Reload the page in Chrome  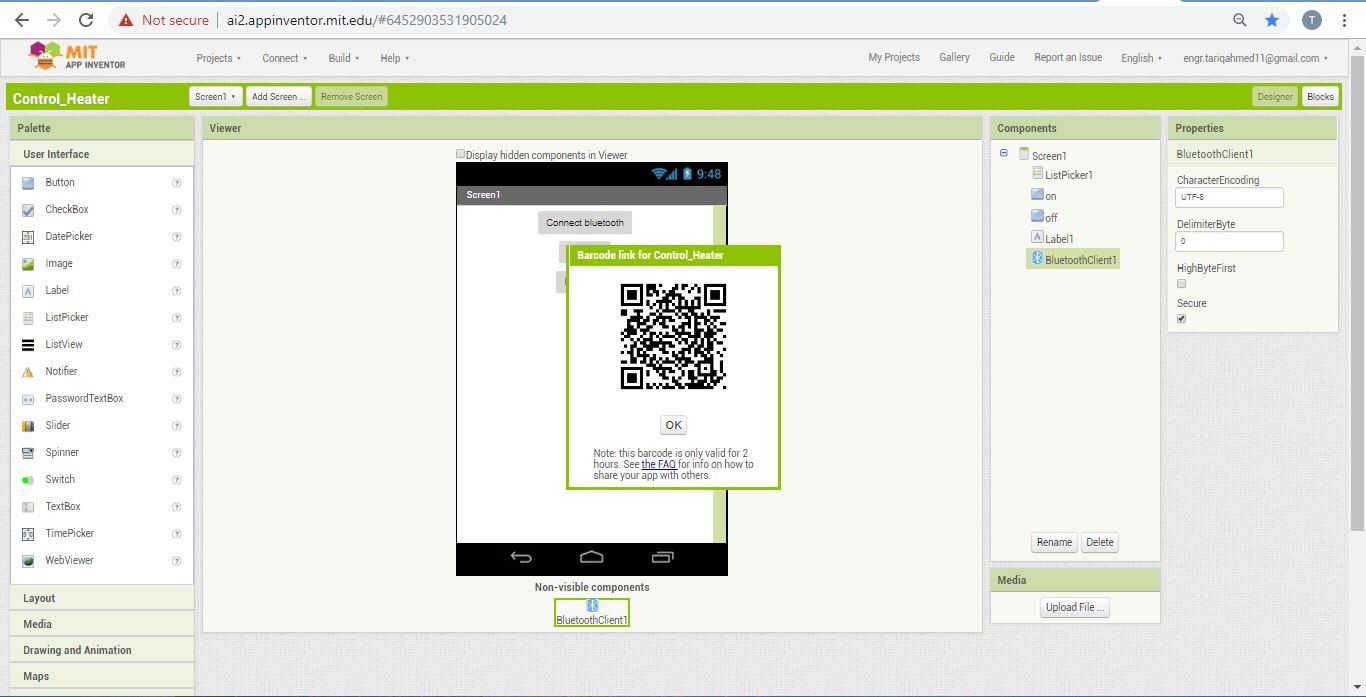pos(86,20)
